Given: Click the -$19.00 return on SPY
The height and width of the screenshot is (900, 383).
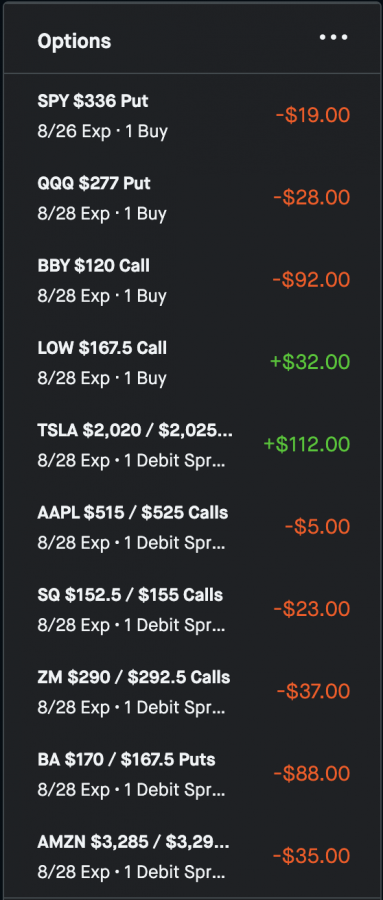Looking at the screenshot, I should pyautogui.click(x=312, y=115).
